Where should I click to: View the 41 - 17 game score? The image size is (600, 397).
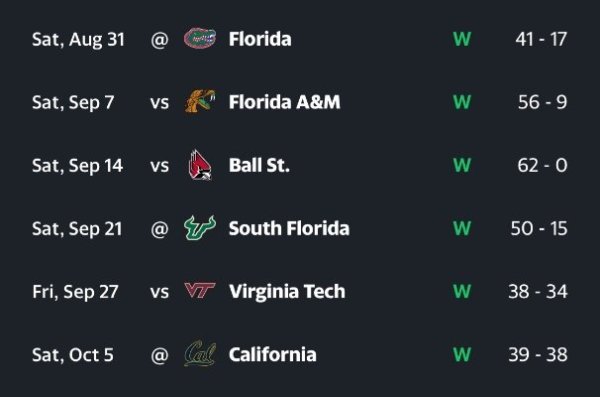(x=541, y=39)
